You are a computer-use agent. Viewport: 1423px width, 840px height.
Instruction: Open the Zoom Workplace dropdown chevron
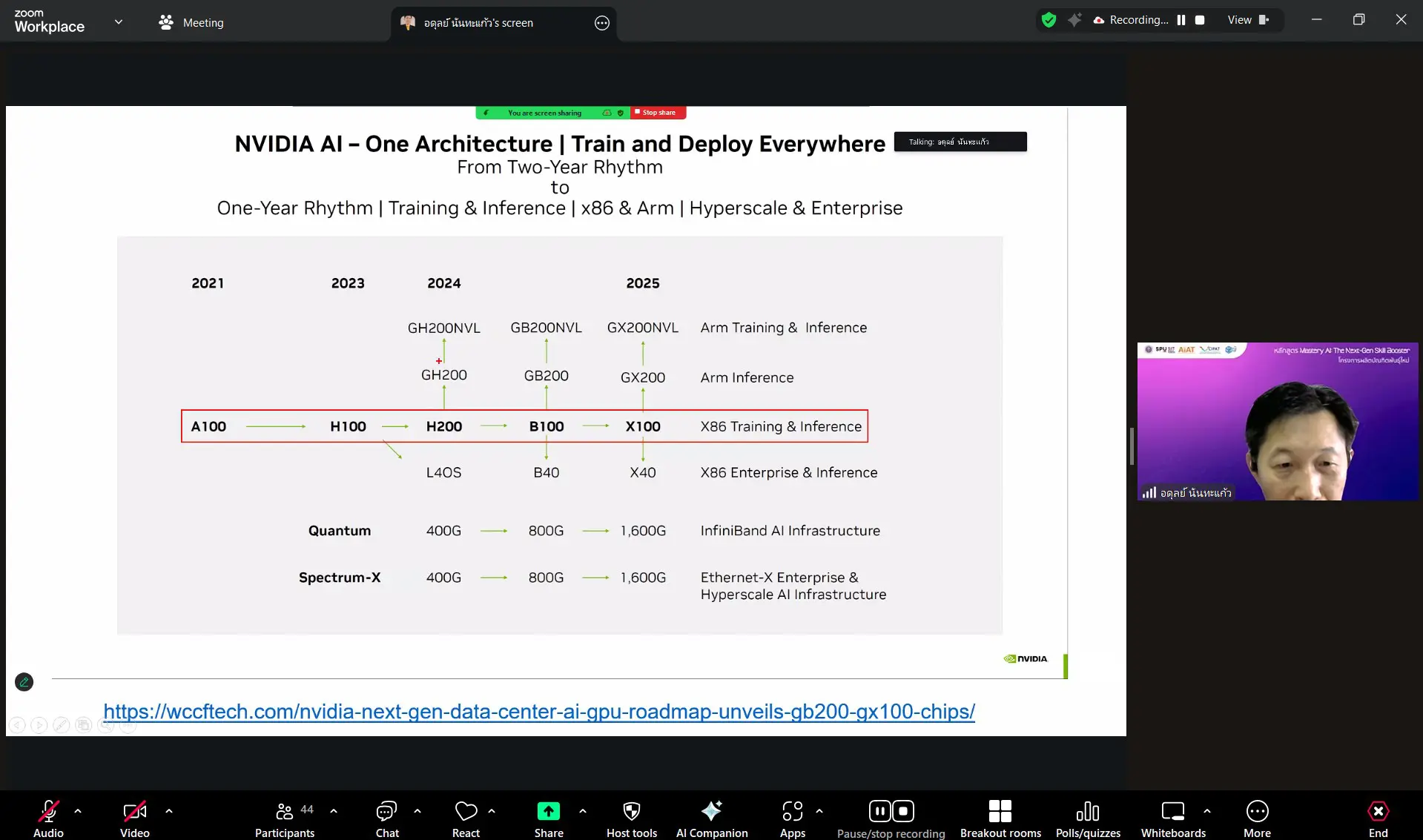(119, 22)
